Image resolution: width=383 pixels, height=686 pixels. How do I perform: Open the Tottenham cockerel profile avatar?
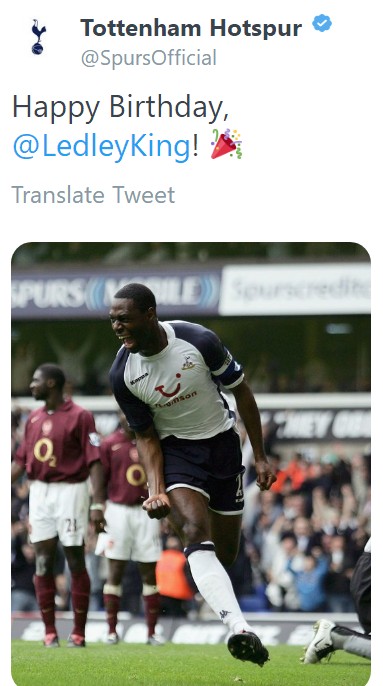(39, 37)
